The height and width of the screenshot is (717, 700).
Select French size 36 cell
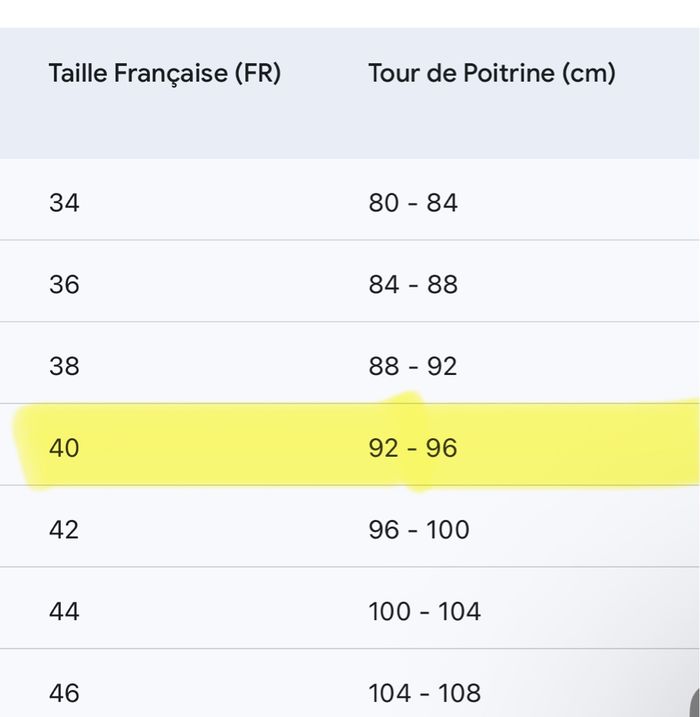(x=64, y=285)
